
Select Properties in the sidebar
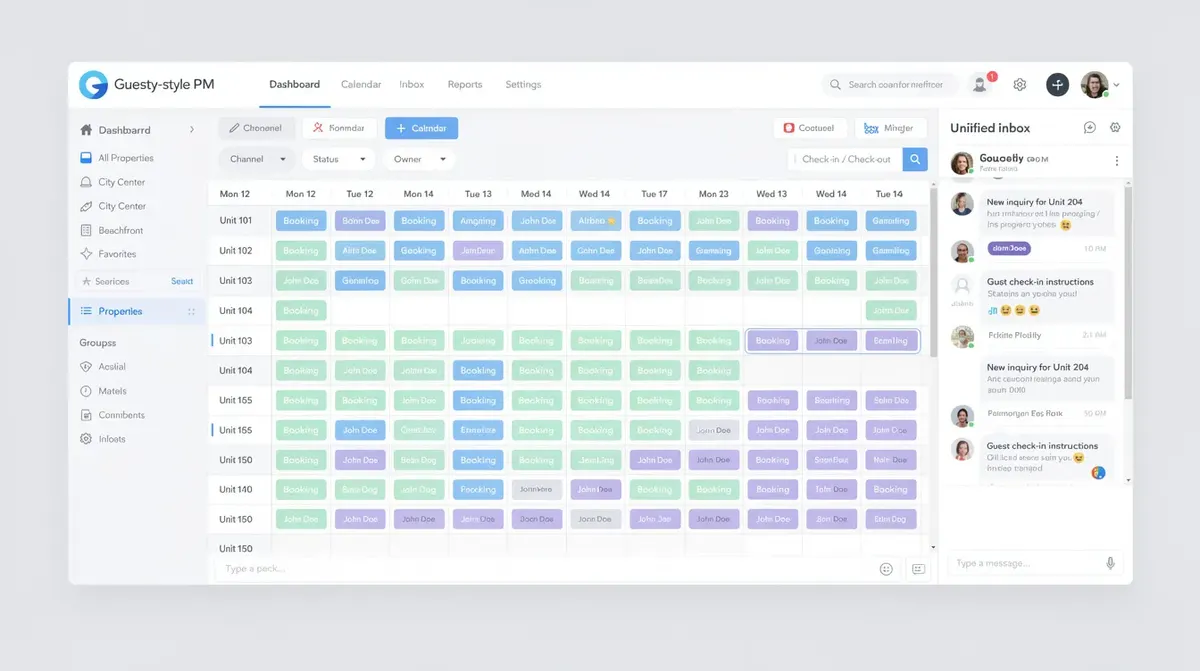click(x=137, y=311)
